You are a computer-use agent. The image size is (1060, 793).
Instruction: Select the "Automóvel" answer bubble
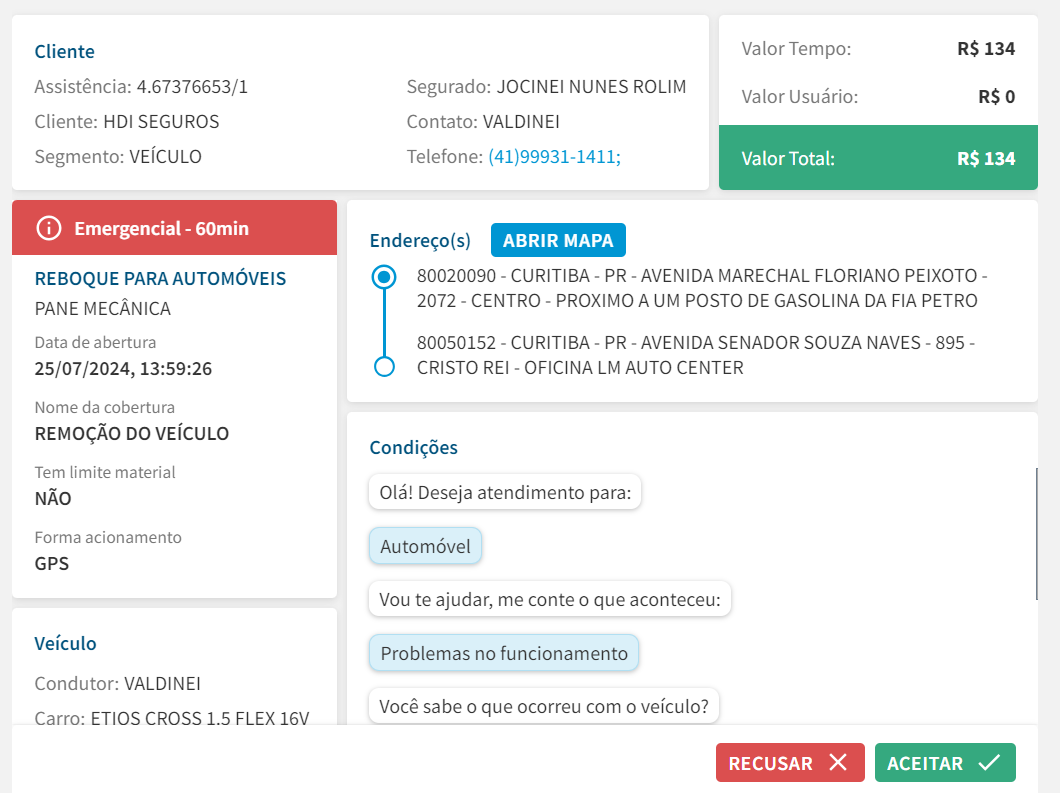point(425,547)
